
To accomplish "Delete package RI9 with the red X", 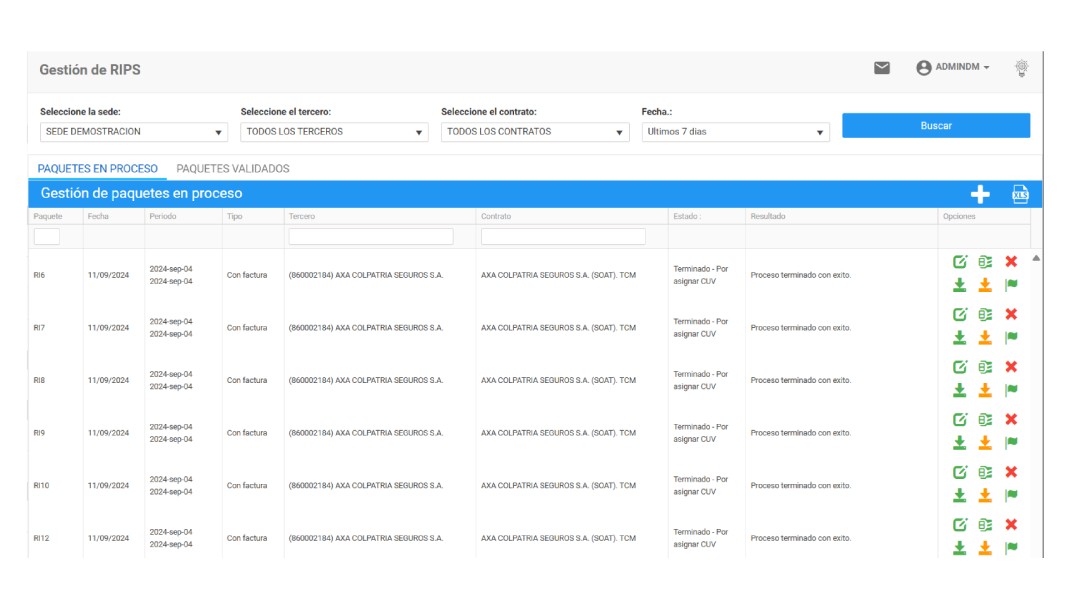I will (1011, 419).
